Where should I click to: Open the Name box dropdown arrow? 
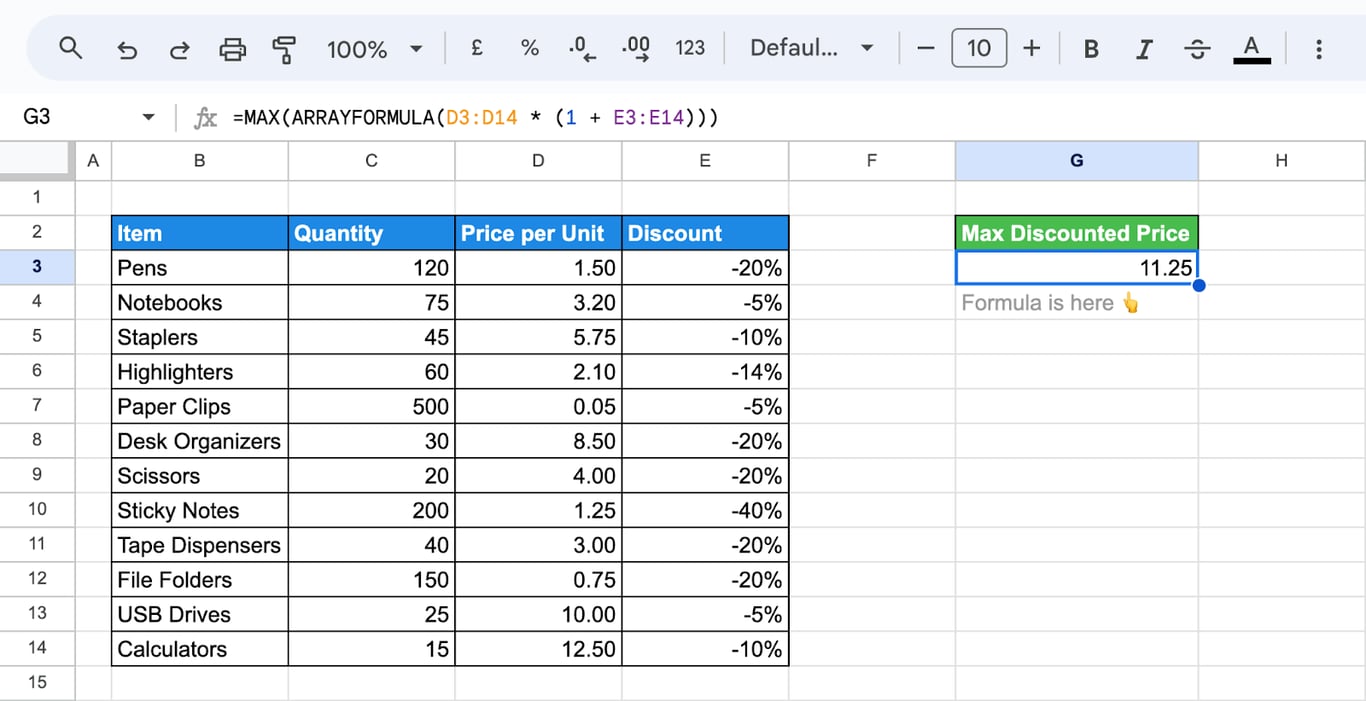click(149, 118)
